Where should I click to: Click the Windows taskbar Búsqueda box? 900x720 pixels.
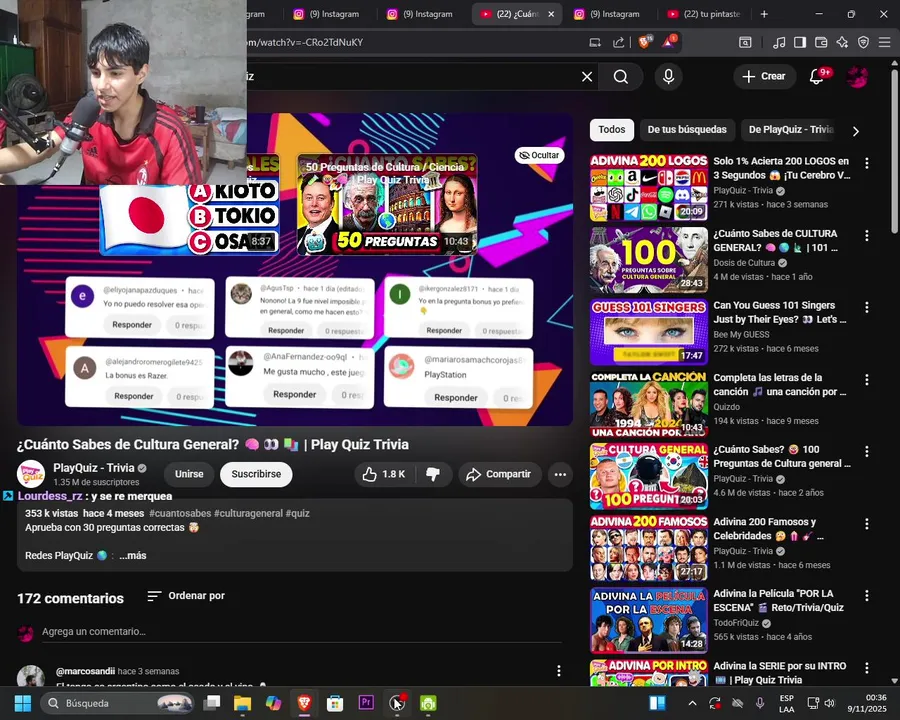click(118, 703)
